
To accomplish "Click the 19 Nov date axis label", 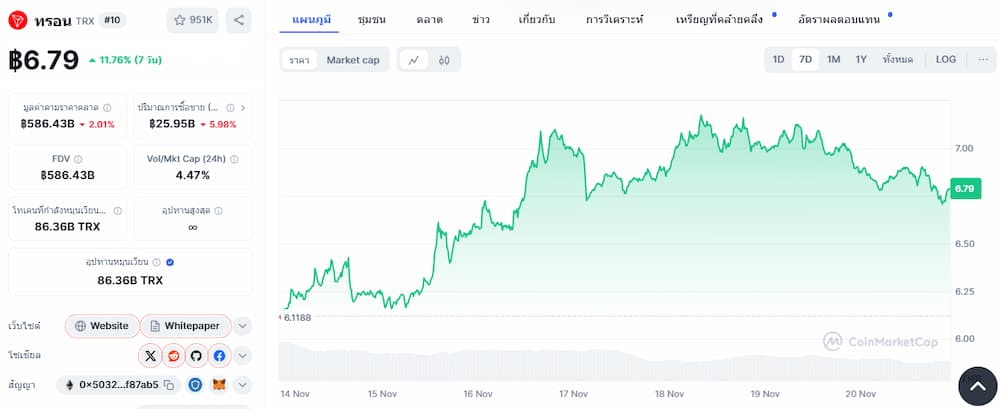I will (764, 394).
